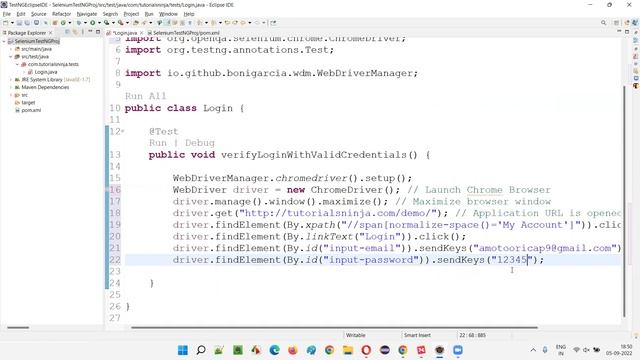Open the Refactor menu
The image size is (640, 360).
pos(62,14)
